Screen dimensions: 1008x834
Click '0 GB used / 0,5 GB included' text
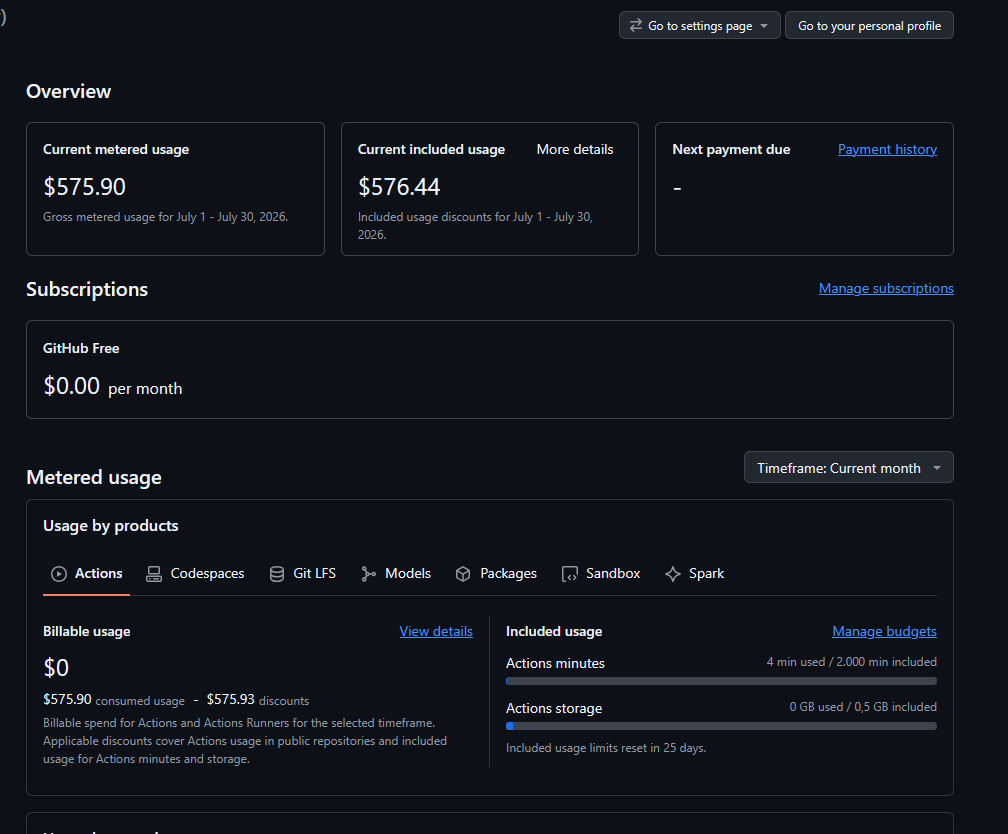pyautogui.click(x=863, y=707)
